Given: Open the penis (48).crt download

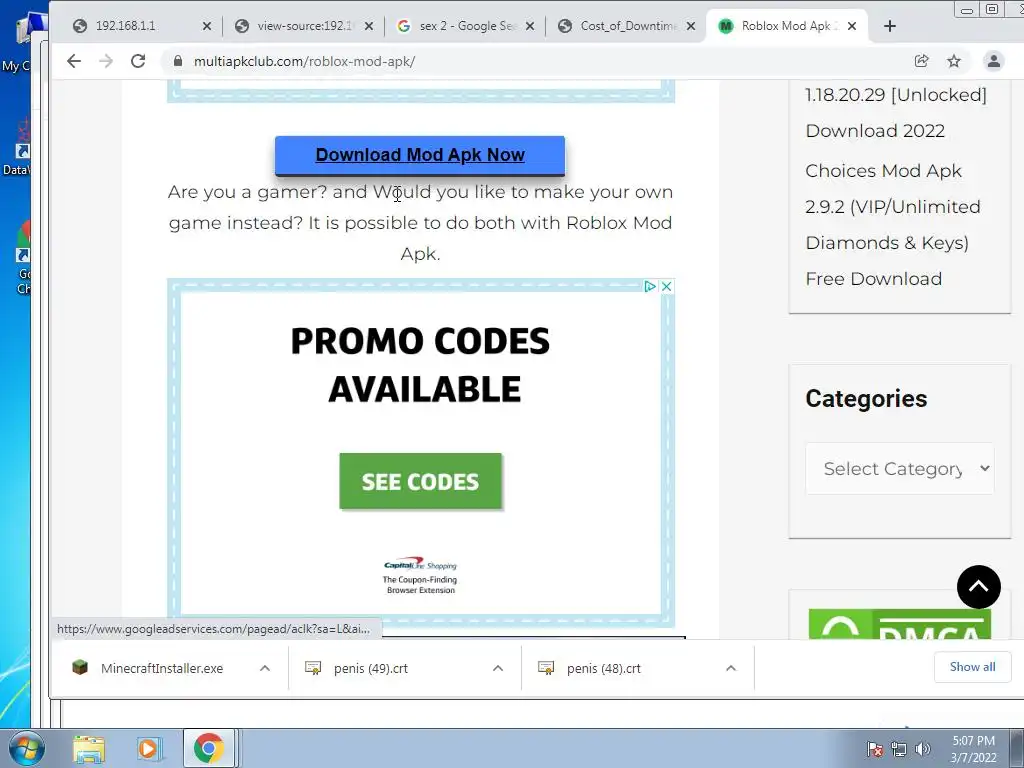Looking at the screenshot, I should click(x=603, y=668).
